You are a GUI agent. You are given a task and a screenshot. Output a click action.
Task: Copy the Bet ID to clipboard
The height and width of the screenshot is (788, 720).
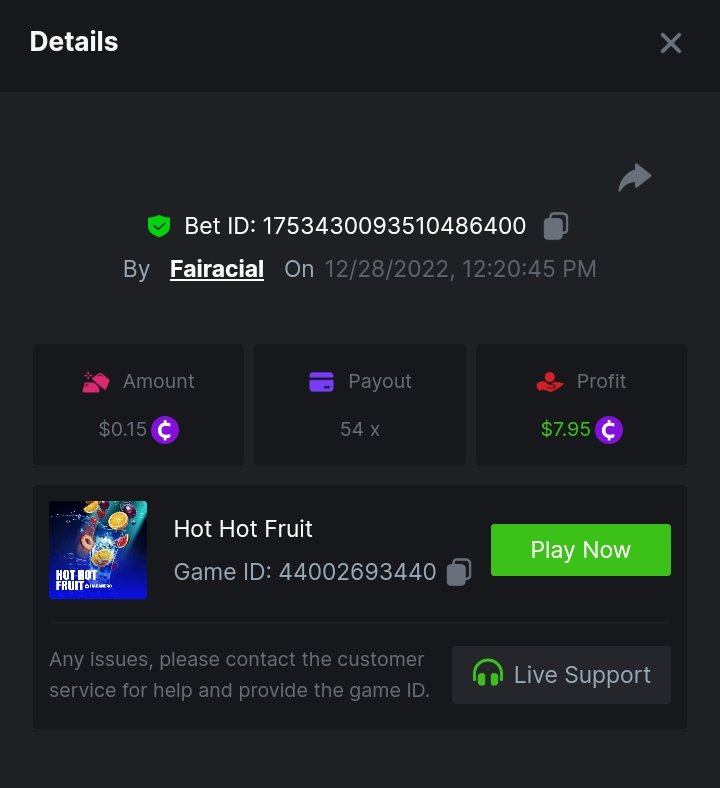point(556,226)
